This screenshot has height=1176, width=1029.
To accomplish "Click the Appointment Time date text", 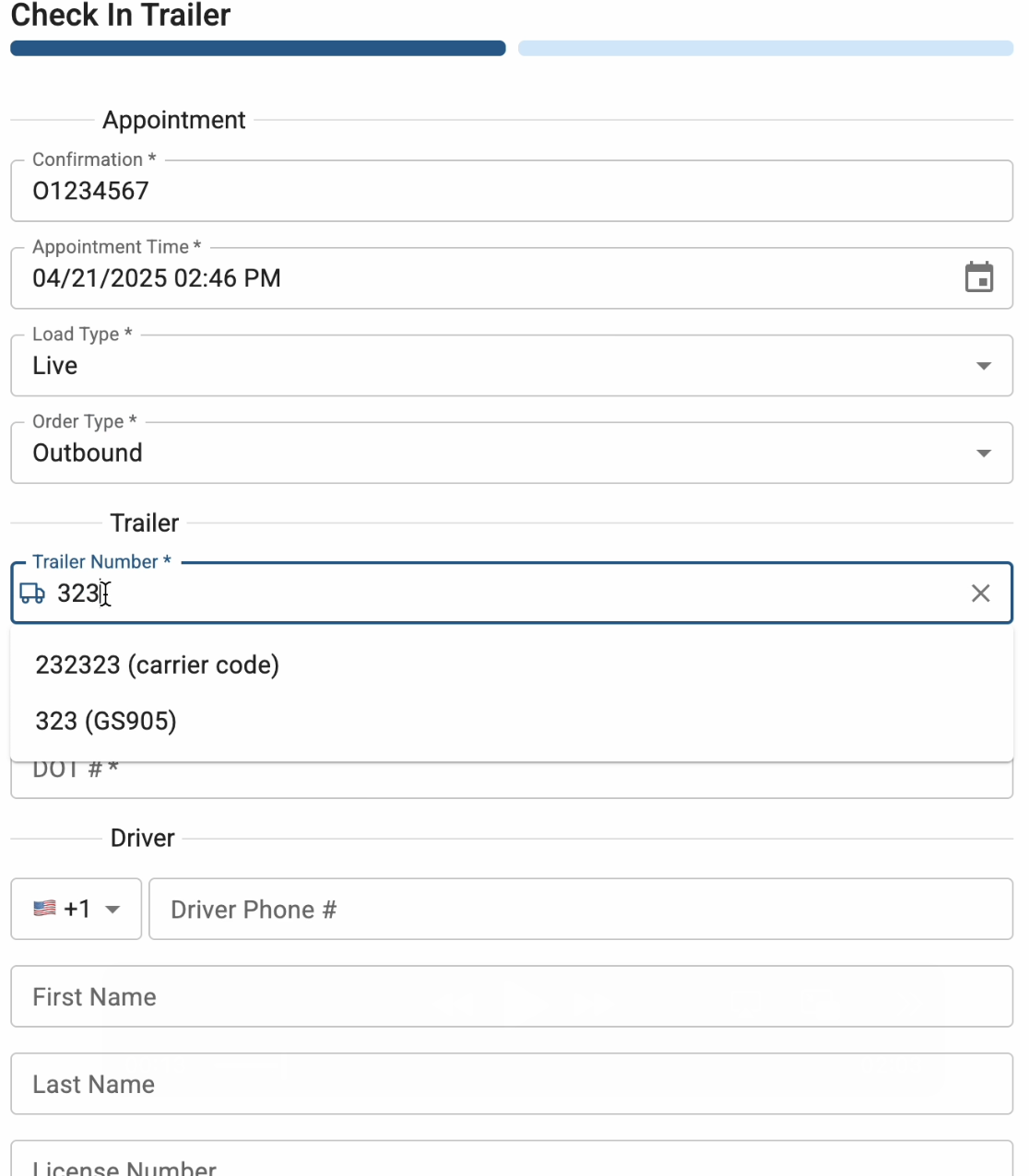I will 157,278.
